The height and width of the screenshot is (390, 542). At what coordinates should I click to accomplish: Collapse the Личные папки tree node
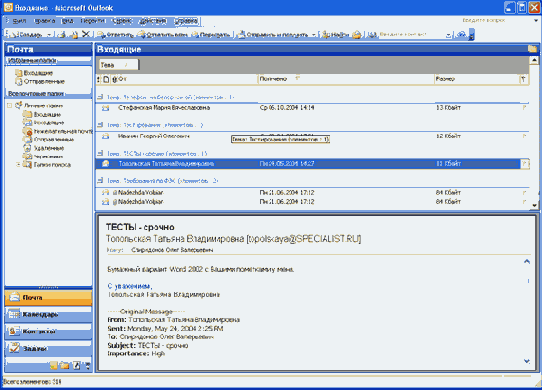pos(10,105)
